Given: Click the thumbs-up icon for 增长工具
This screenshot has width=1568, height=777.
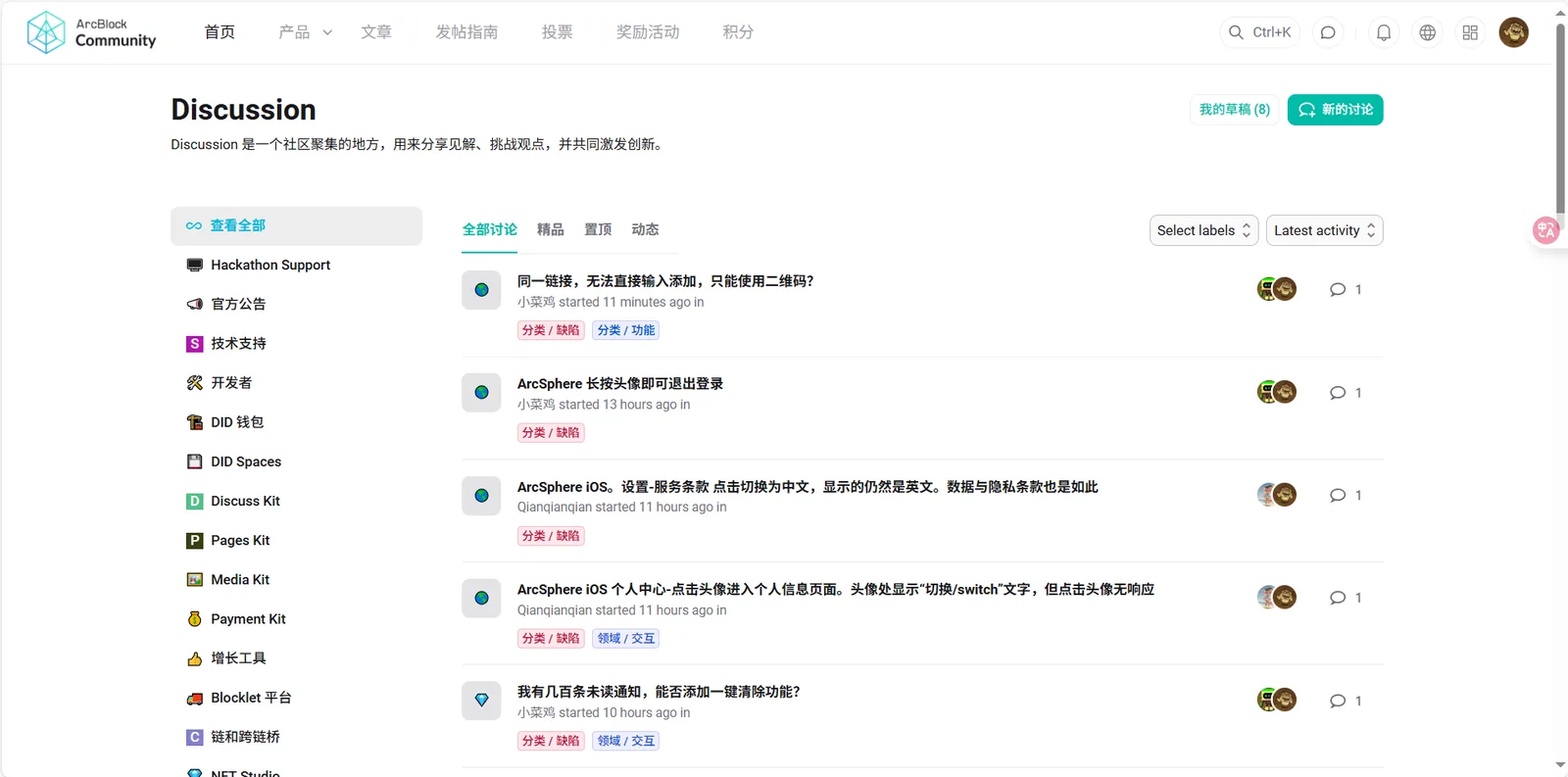Looking at the screenshot, I should [x=194, y=658].
